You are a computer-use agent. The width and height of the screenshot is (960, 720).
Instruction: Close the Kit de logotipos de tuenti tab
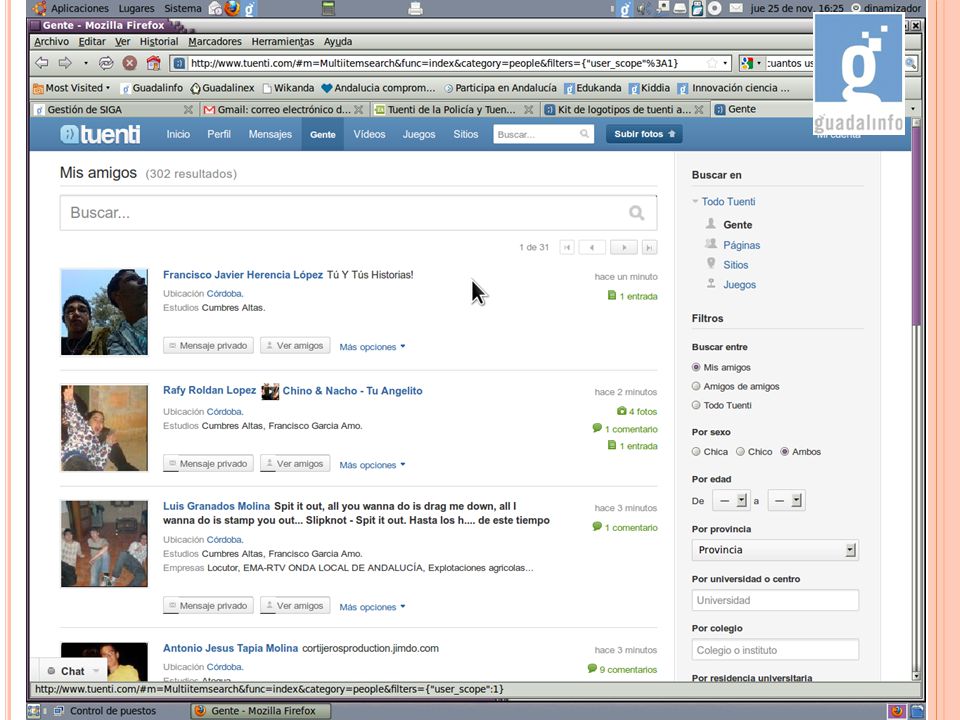point(699,110)
